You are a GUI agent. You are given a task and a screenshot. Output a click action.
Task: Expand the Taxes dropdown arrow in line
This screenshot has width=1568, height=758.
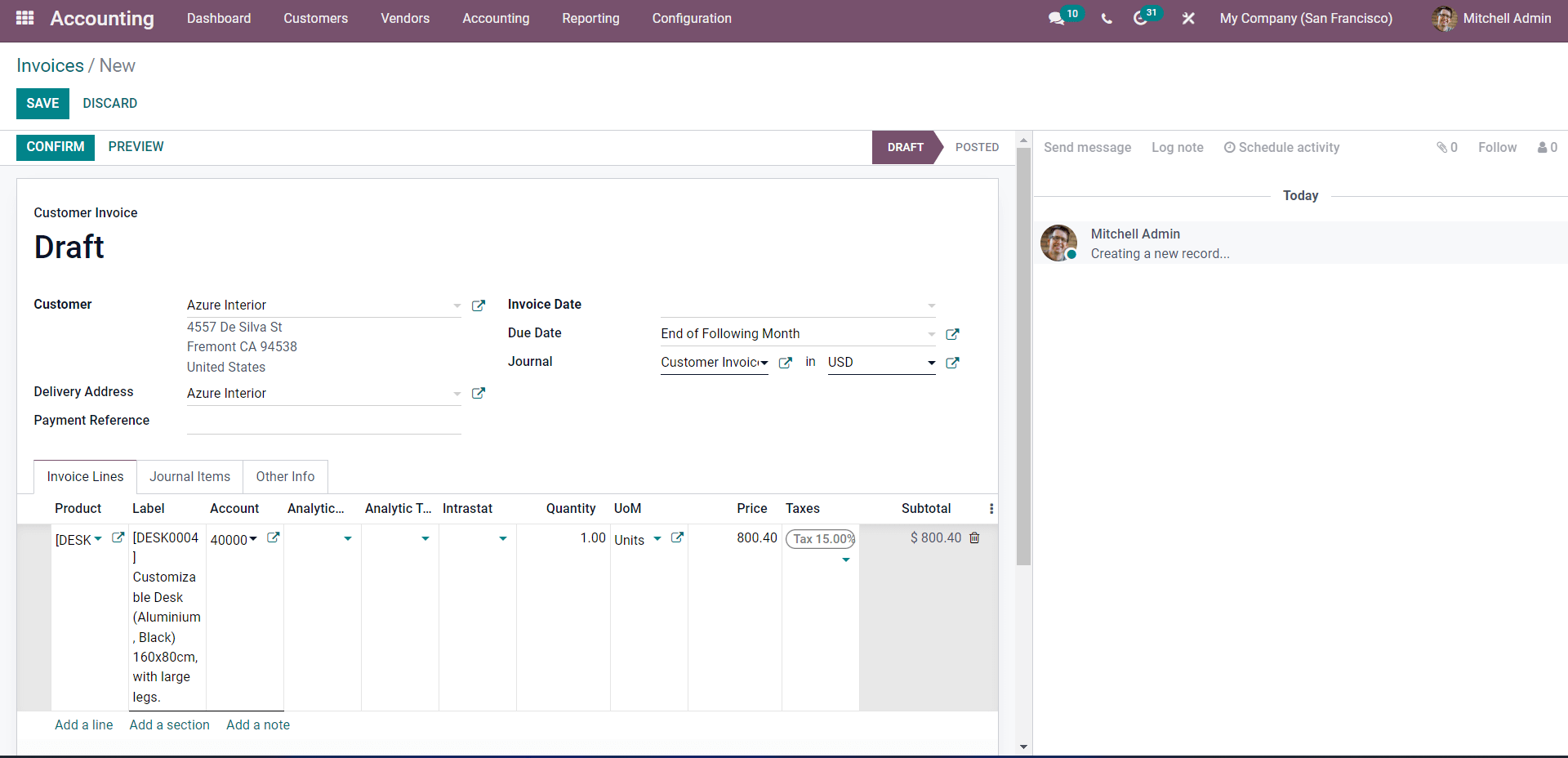(x=846, y=560)
